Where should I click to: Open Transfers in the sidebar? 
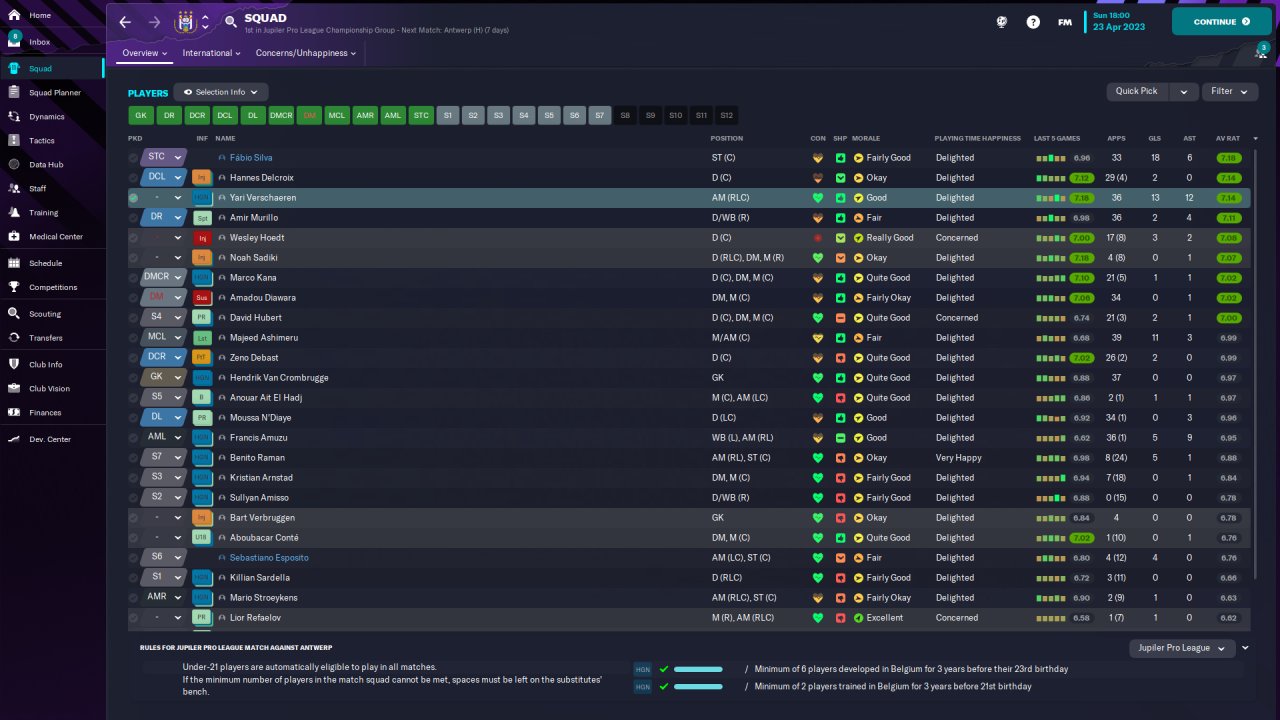coord(46,338)
